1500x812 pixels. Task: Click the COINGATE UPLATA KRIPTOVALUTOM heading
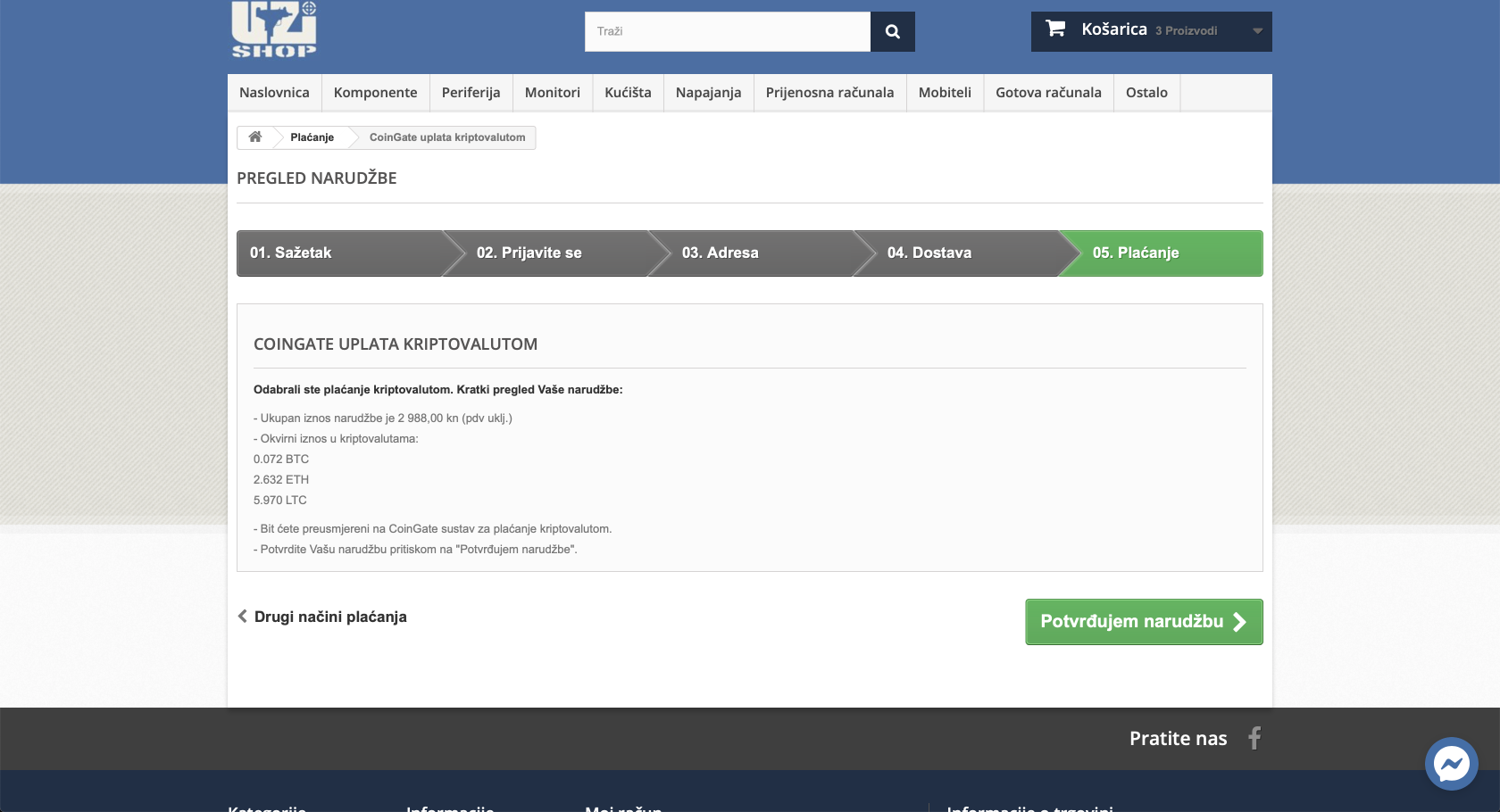396,344
